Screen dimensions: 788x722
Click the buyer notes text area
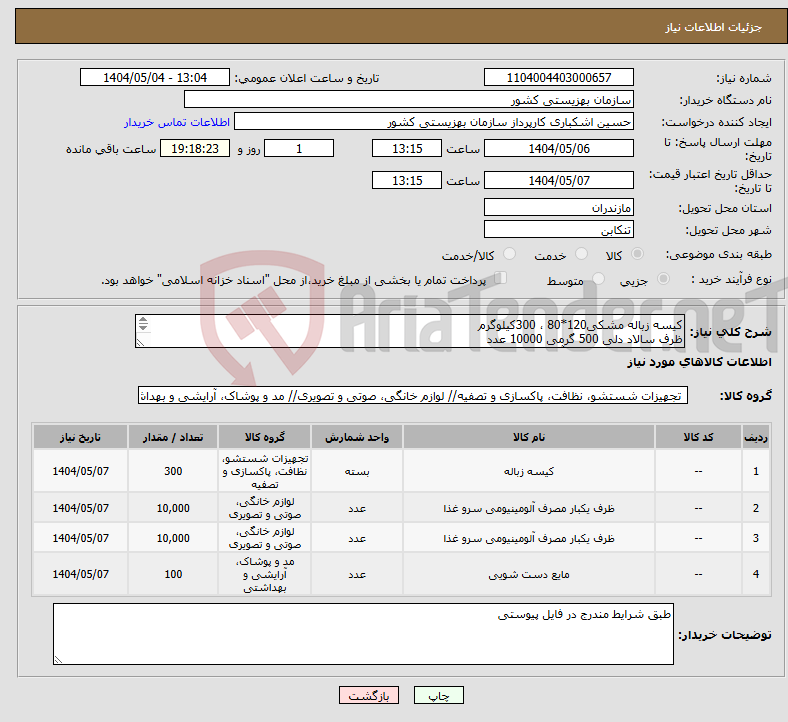tap(363, 634)
